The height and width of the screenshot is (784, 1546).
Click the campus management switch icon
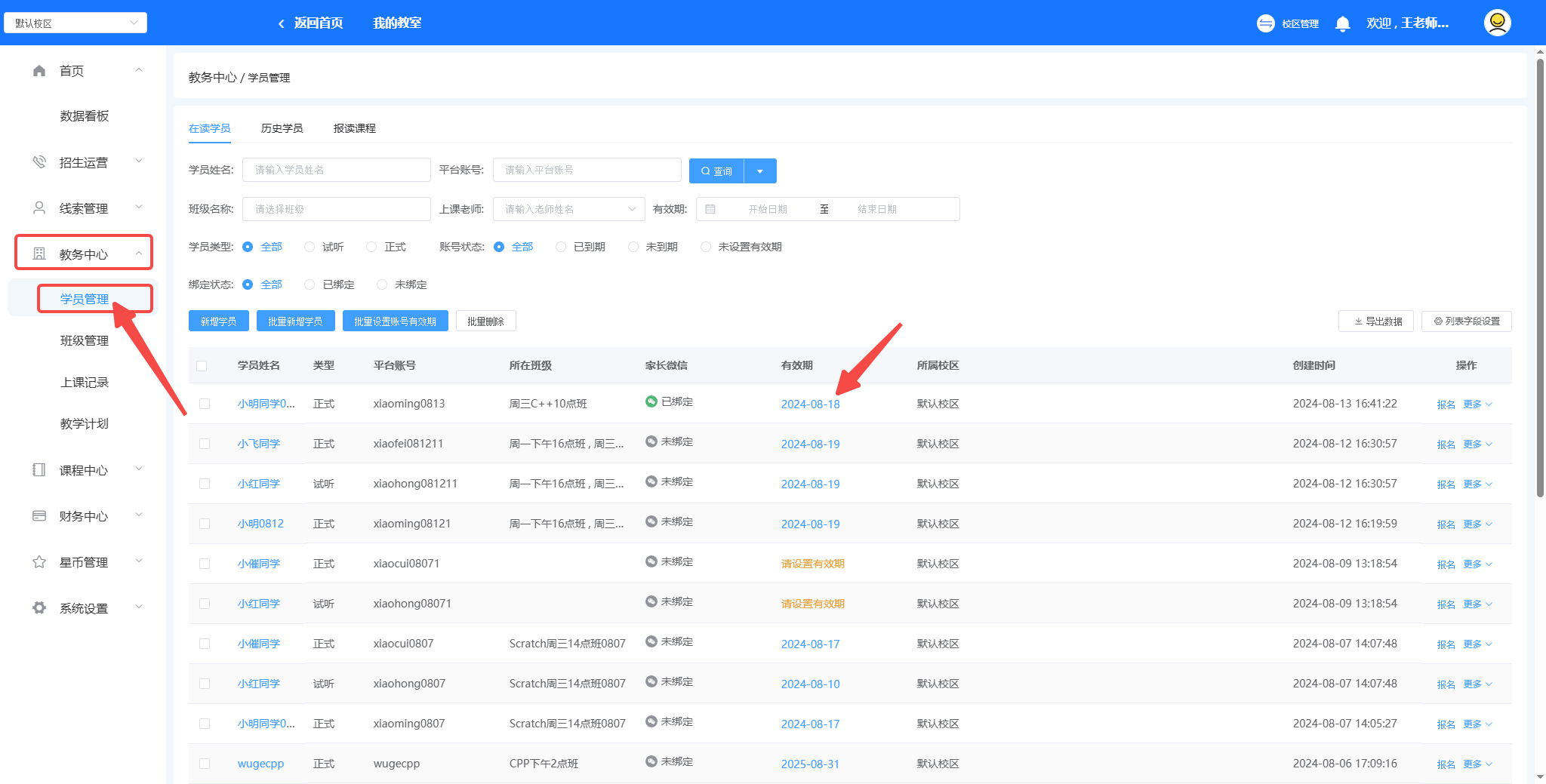1265,23
